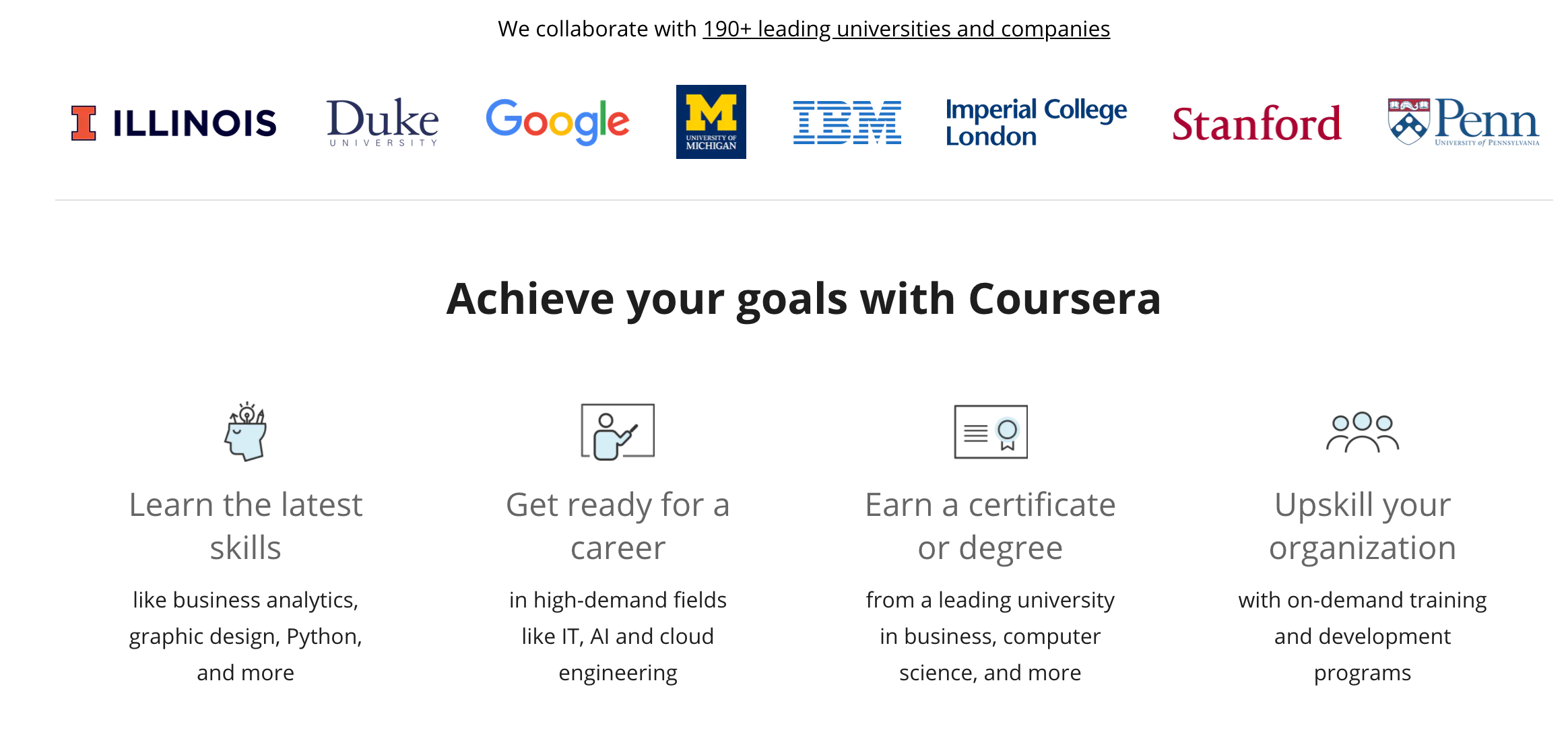
Task: Click the IBM logo
Action: click(847, 123)
